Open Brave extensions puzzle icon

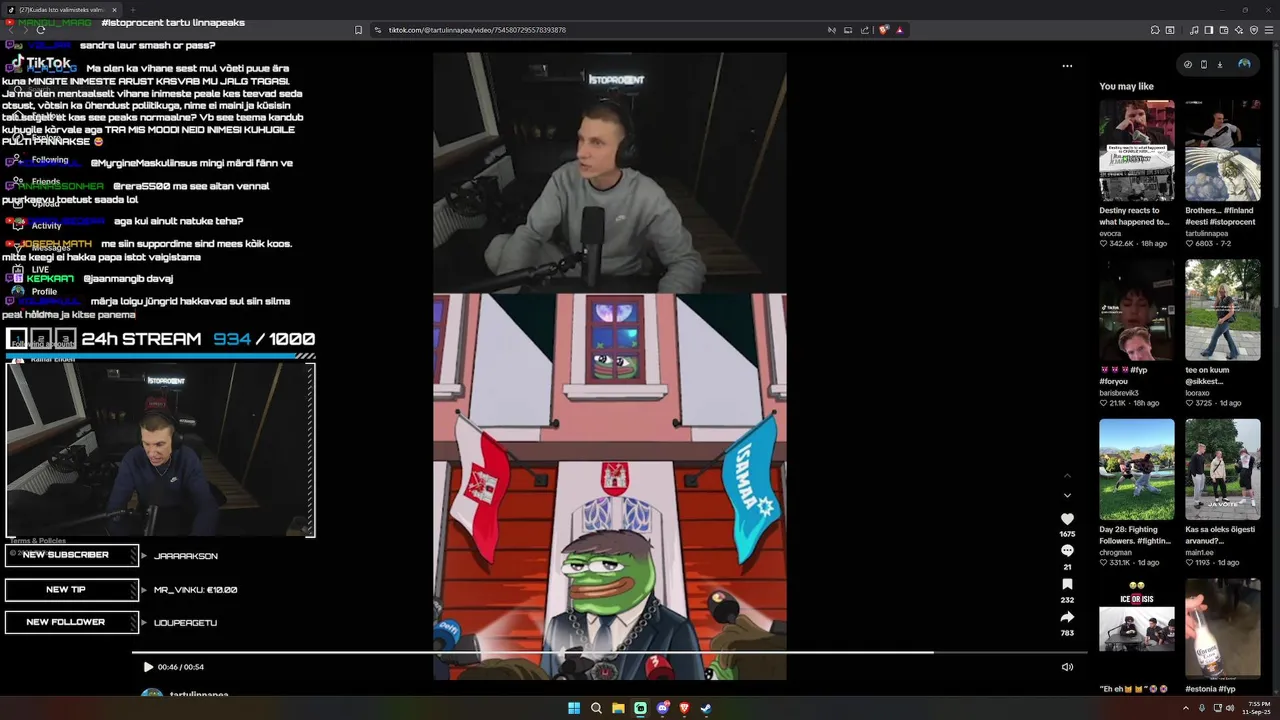1155,30
